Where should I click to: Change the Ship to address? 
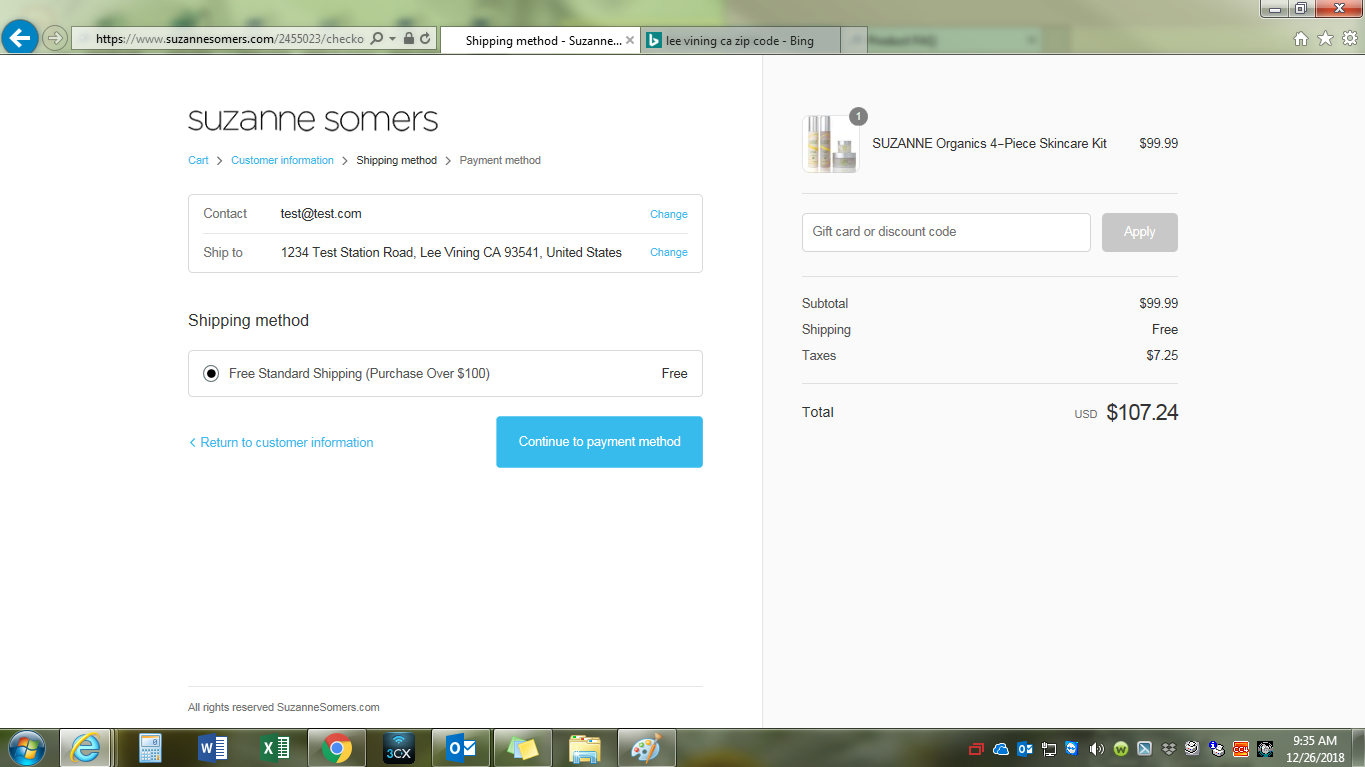[x=668, y=252]
